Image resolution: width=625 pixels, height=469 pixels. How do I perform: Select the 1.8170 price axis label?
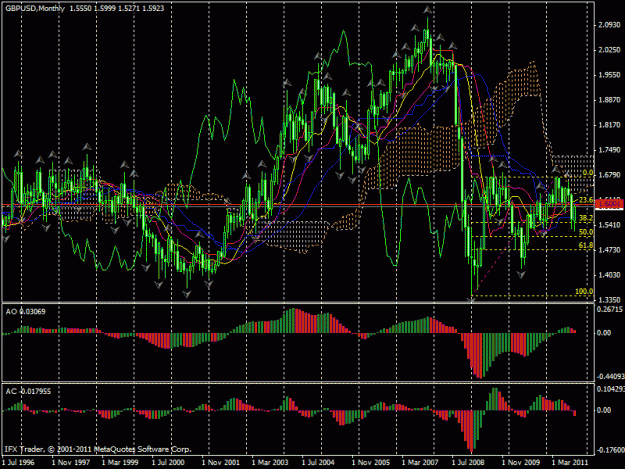(x=609, y=125)
